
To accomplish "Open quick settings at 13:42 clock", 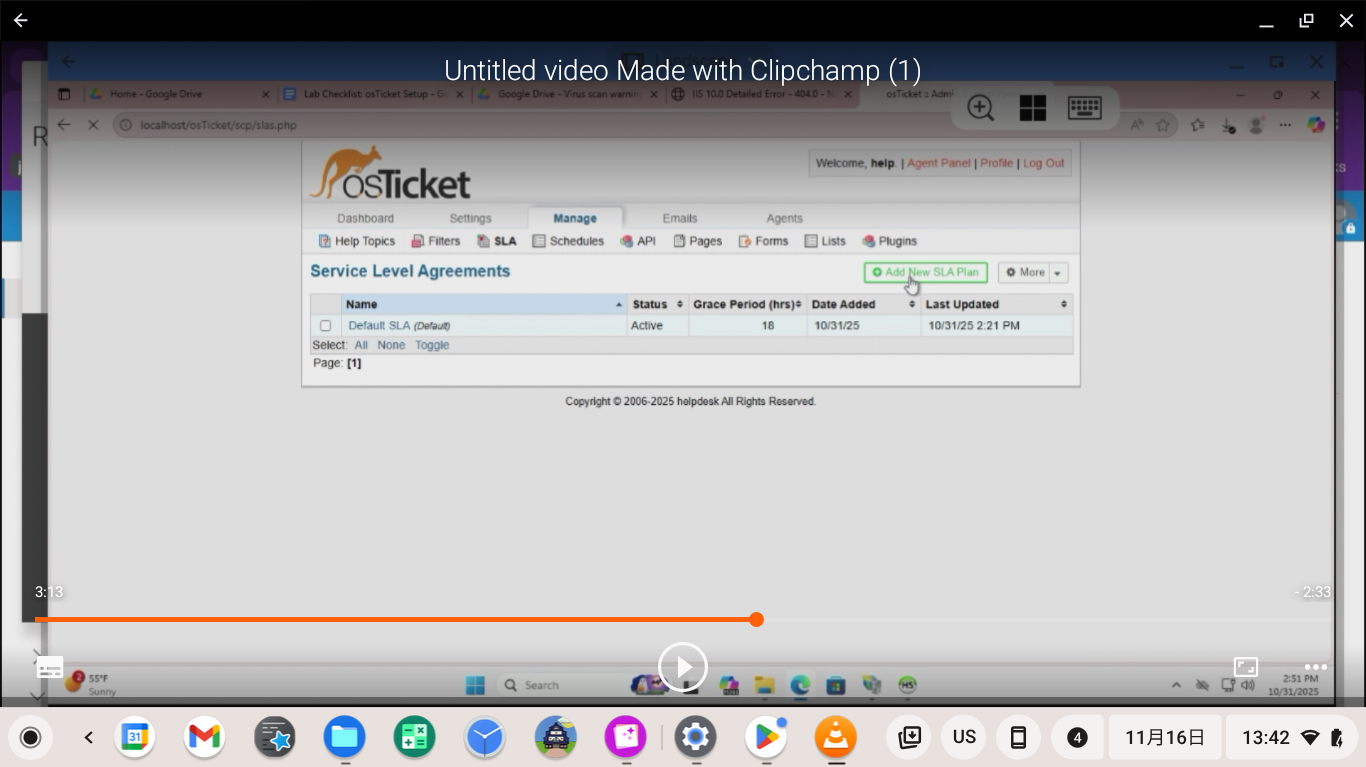I will pyautogui.click(x=1292, y=738).
